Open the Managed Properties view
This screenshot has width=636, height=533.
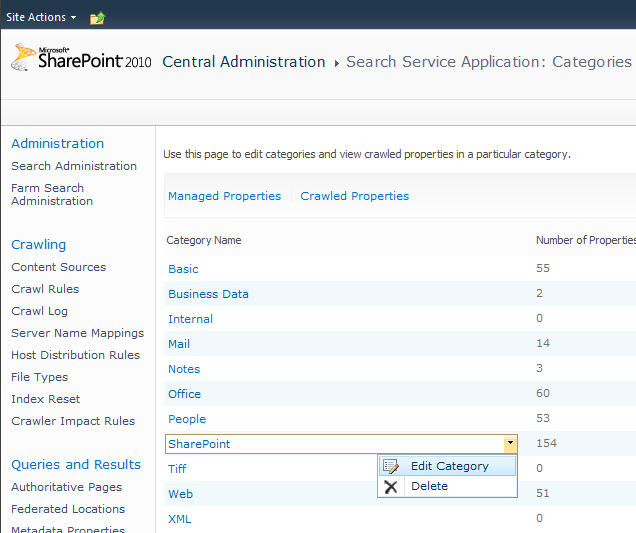(224, 196)
